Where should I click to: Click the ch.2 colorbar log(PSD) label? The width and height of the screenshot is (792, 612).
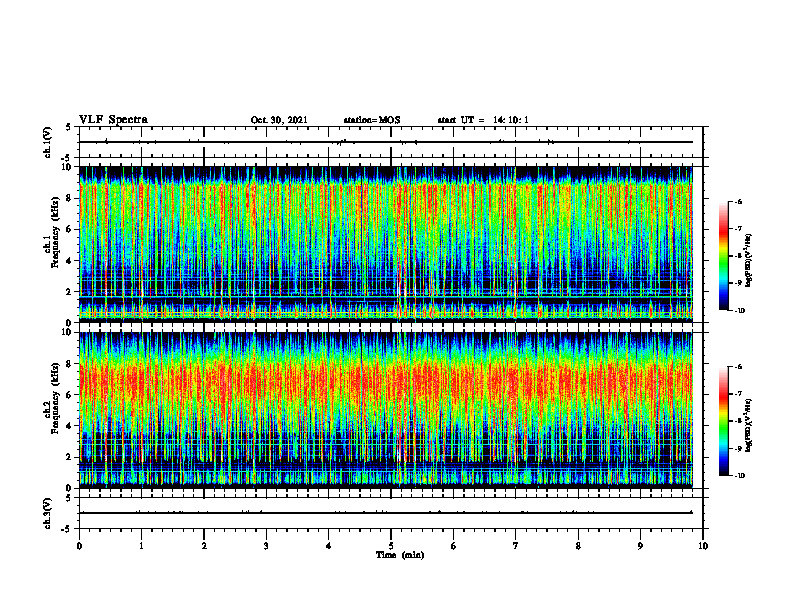pos(749,424)
